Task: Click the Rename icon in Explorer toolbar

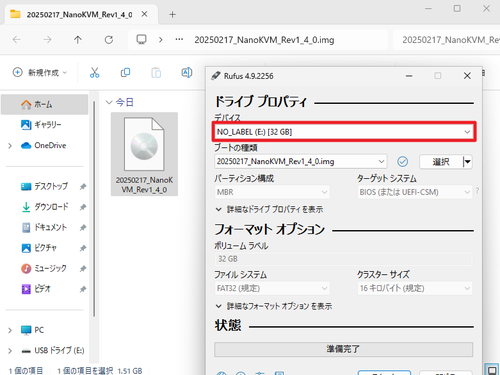Action: [187, 72]
